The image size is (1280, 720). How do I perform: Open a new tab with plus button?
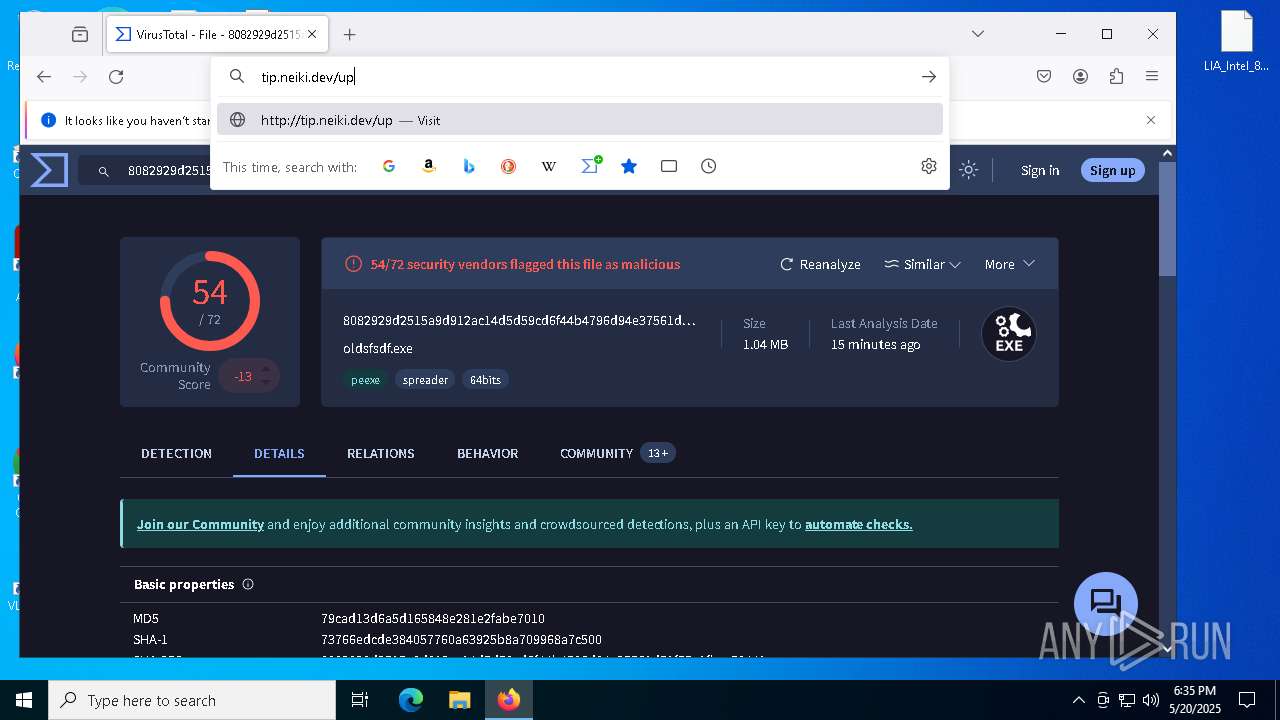(x=349, y=34)
